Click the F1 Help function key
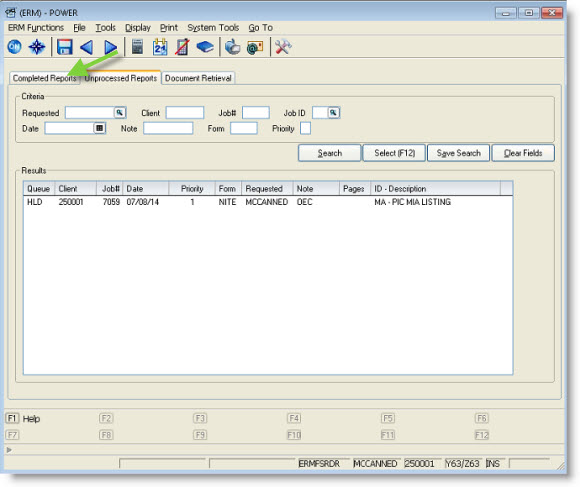 23,419
